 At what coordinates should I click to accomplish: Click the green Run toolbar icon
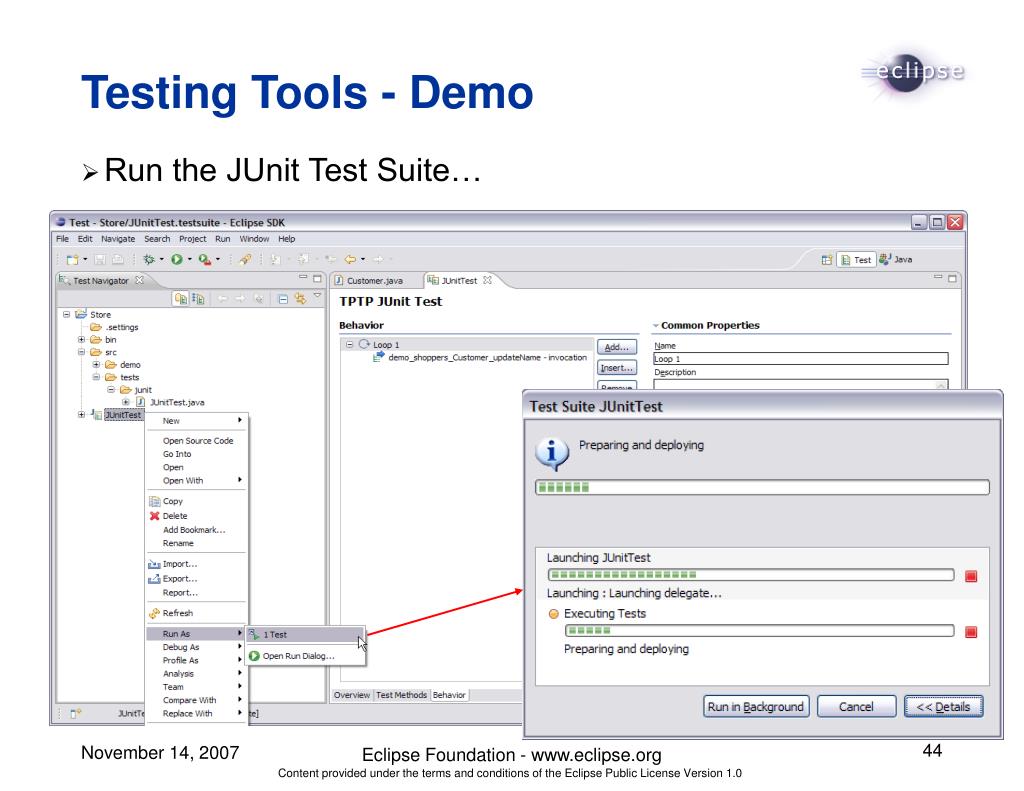(176, 259)
